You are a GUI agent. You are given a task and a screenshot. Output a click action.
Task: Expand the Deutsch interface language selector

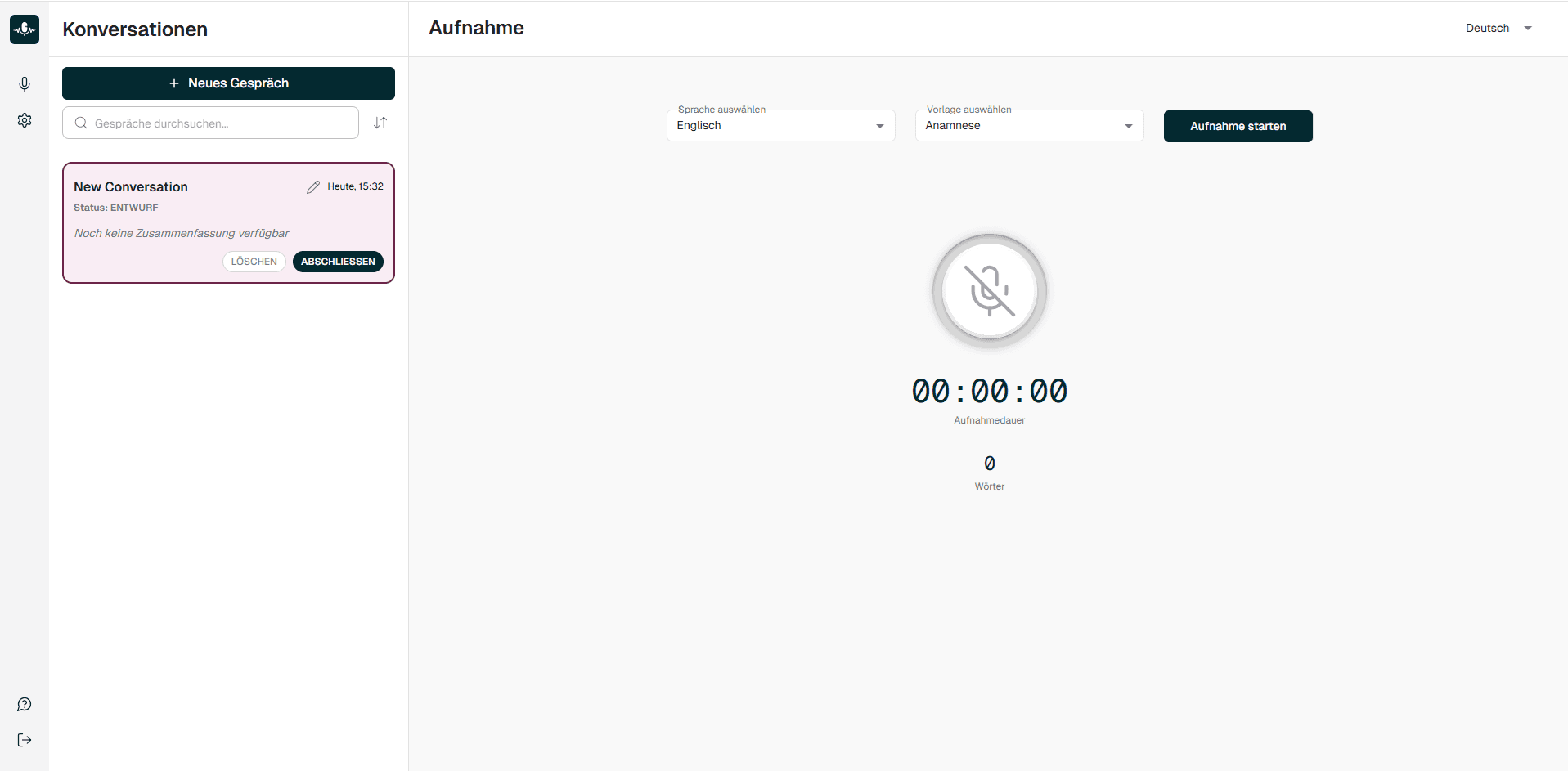point(1498,28)
